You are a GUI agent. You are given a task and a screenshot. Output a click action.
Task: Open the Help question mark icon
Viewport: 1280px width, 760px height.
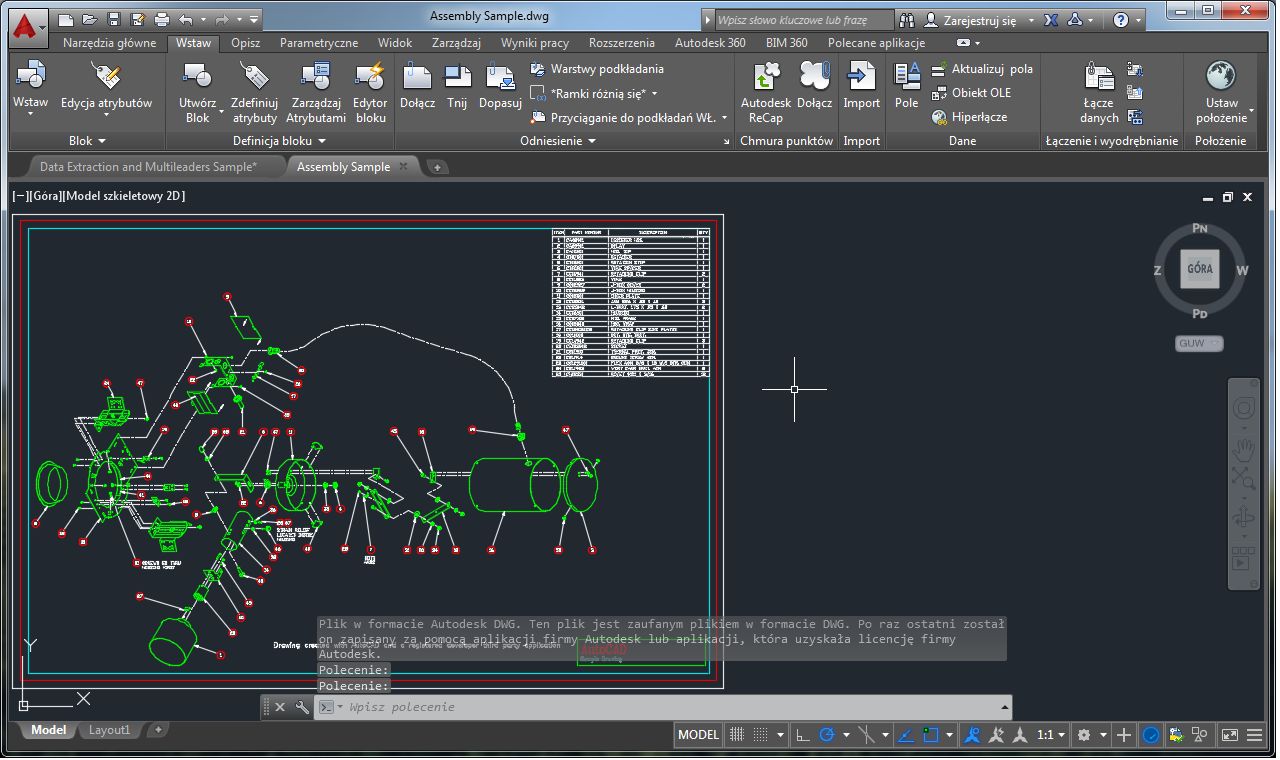point(1121,20)
